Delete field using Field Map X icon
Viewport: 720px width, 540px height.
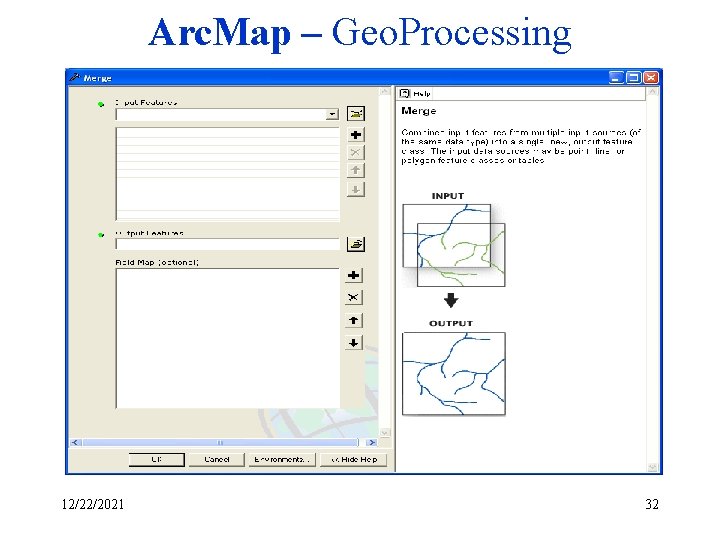click(354, 298)
